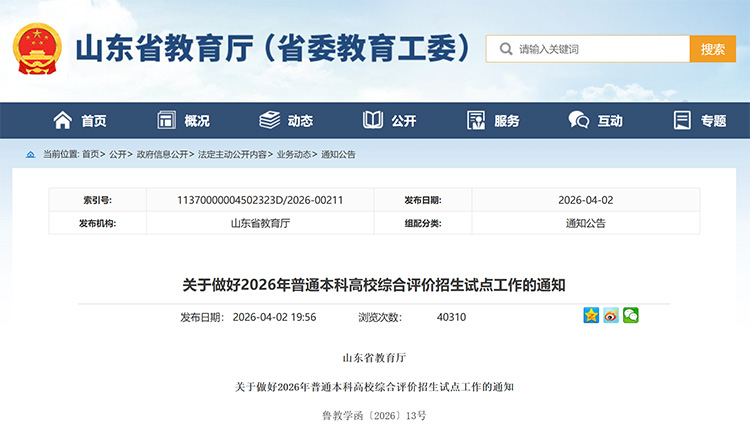Viewport: 750px width, 430px height.
Task: Share via the yellow star QQ空间 icon
Action: [591, 316]
